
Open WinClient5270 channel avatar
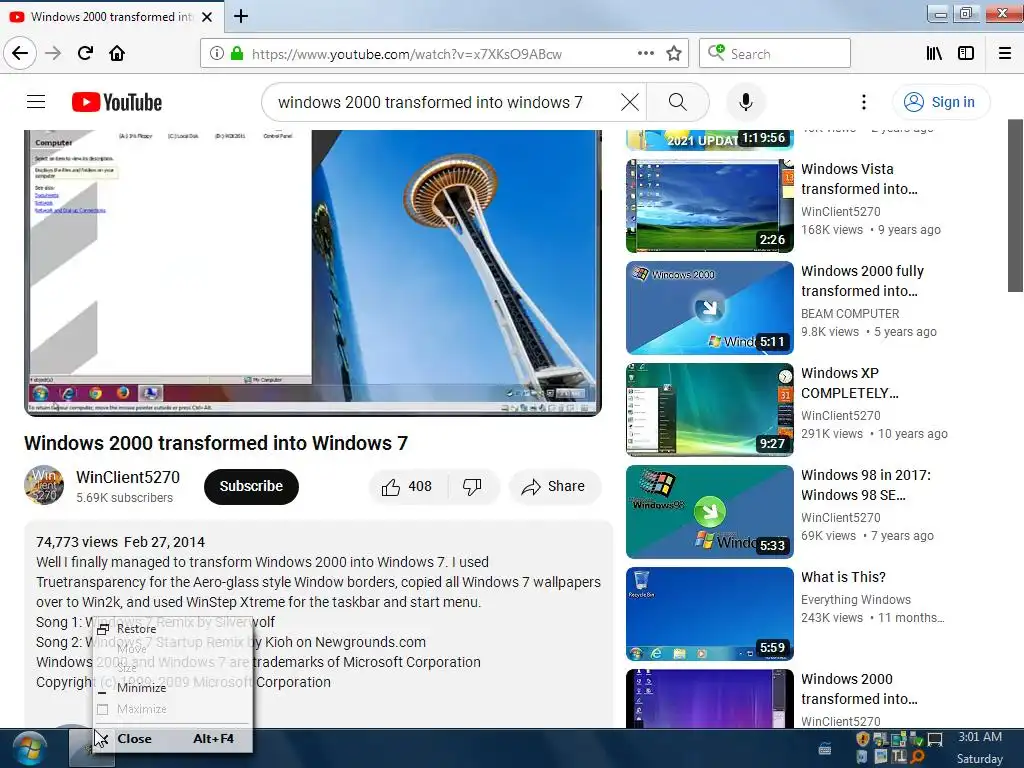coord(44,485)
